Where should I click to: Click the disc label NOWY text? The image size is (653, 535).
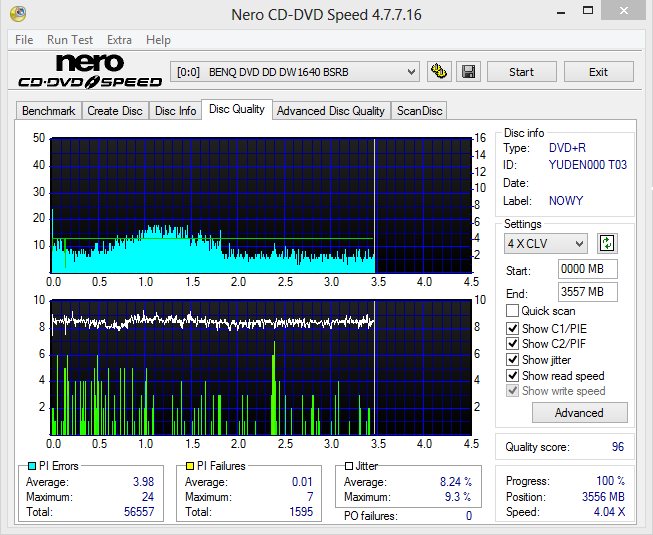point(566,201)
